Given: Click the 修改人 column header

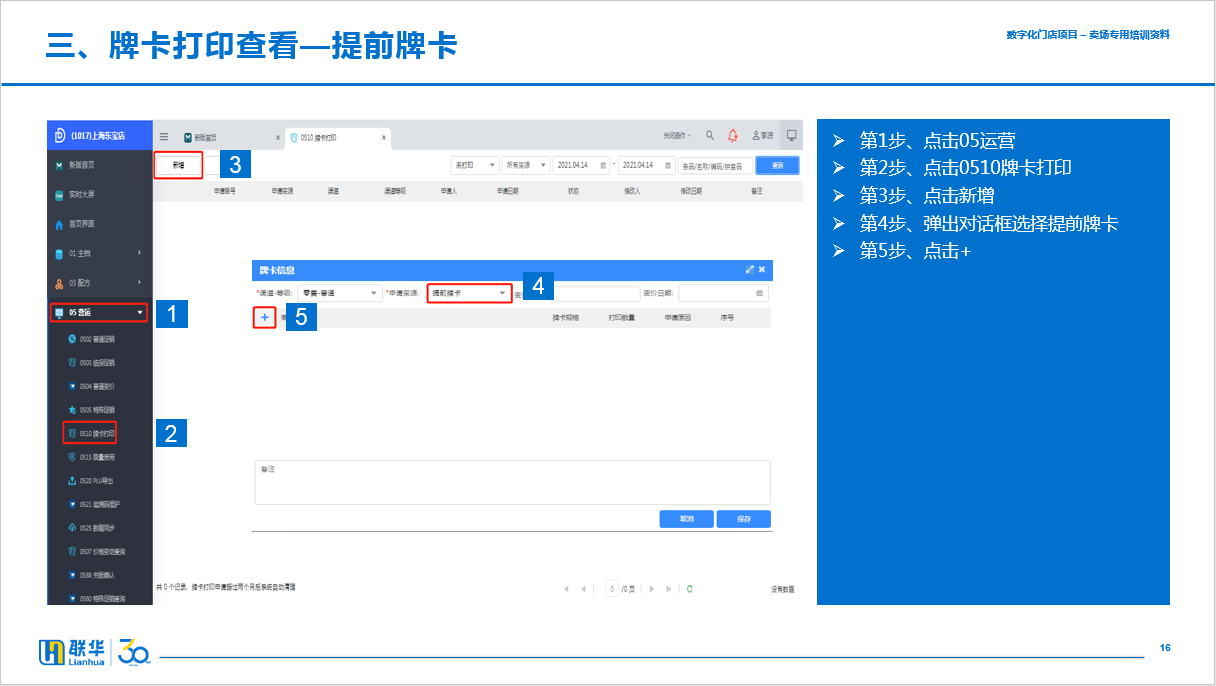Looking at the screenshot, I should coord(632,190).
